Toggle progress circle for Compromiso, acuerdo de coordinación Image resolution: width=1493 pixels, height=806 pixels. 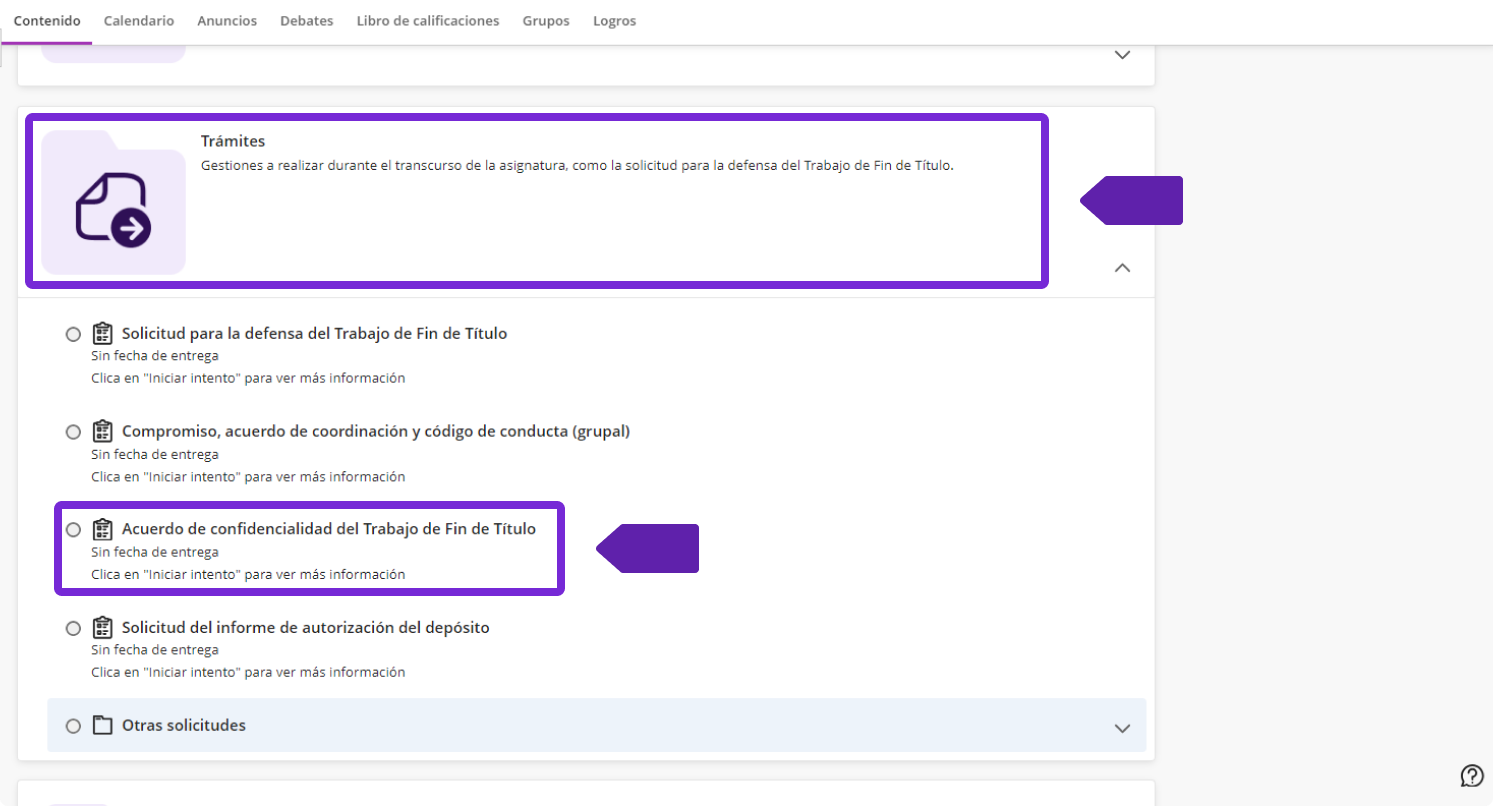pyautogui.click(x=73, y=432)
